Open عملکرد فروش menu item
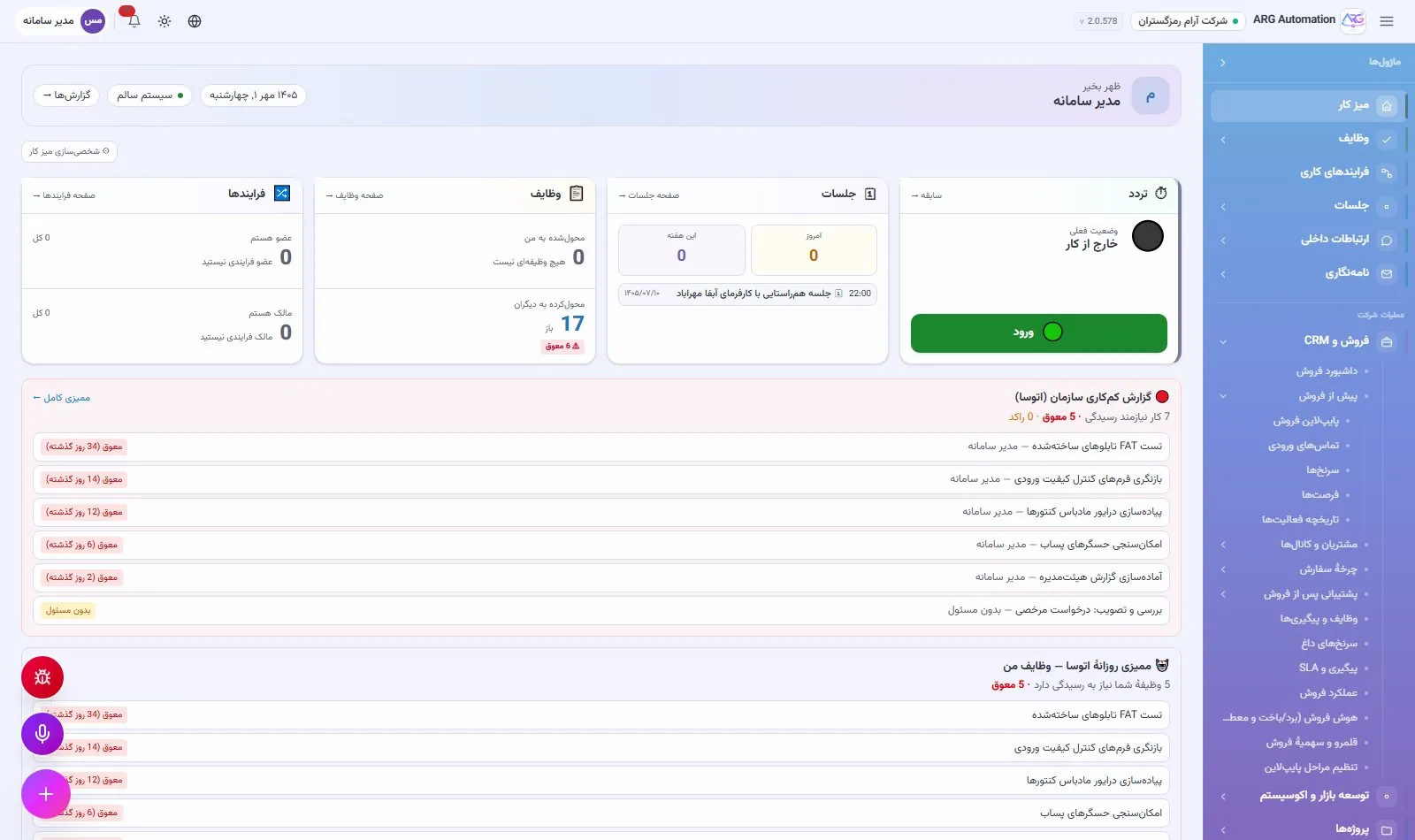 (1328, 693)
